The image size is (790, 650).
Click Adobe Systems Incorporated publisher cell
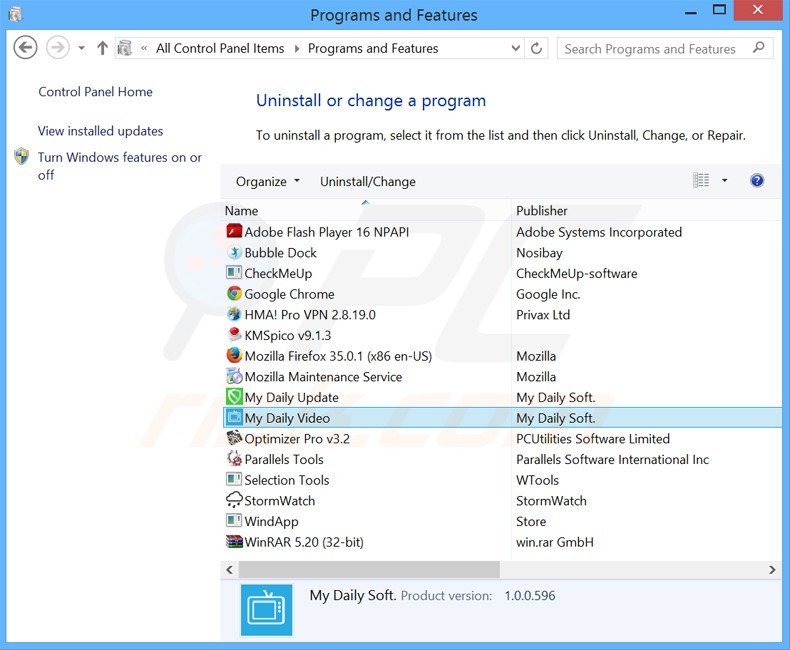(599, 232)
